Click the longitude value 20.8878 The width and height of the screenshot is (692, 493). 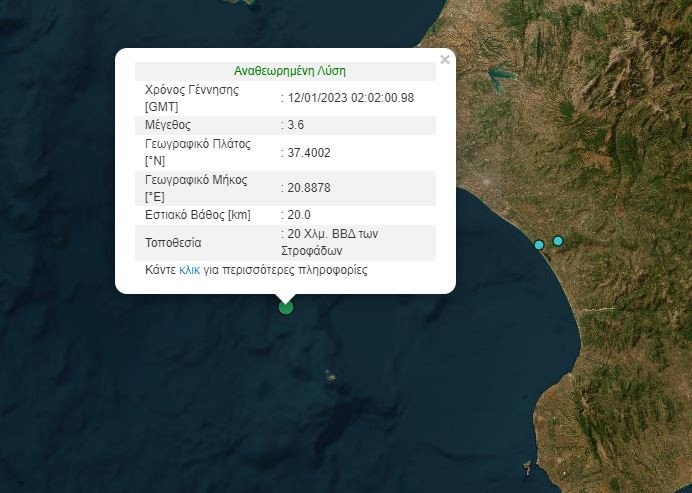[x=309, y=187]
